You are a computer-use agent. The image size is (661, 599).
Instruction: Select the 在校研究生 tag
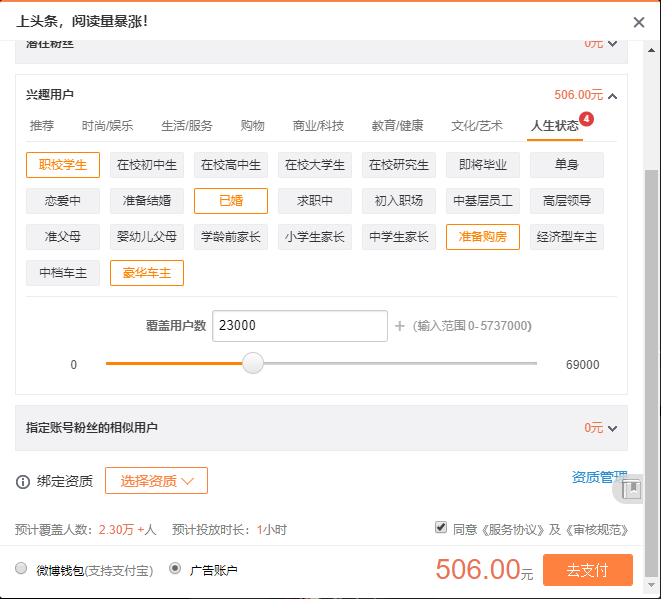coord(399,165)
